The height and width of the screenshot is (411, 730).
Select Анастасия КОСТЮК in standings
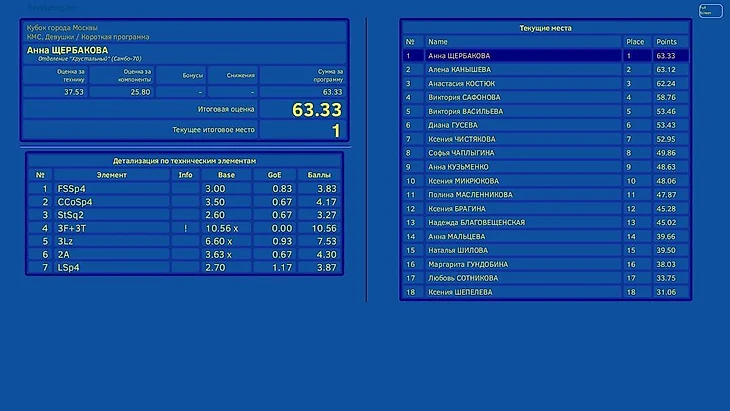(461, 83)
